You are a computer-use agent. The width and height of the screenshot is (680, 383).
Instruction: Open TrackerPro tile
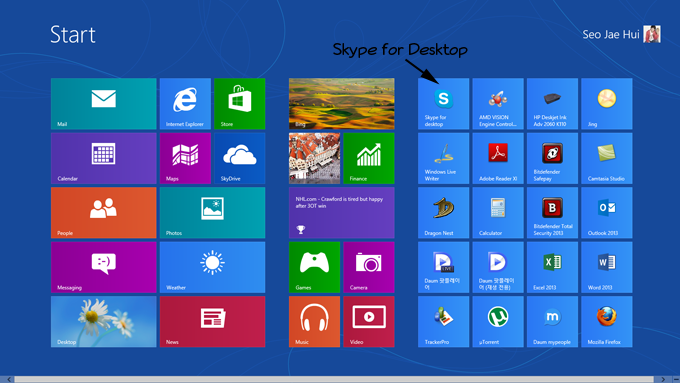pos(444,321)
